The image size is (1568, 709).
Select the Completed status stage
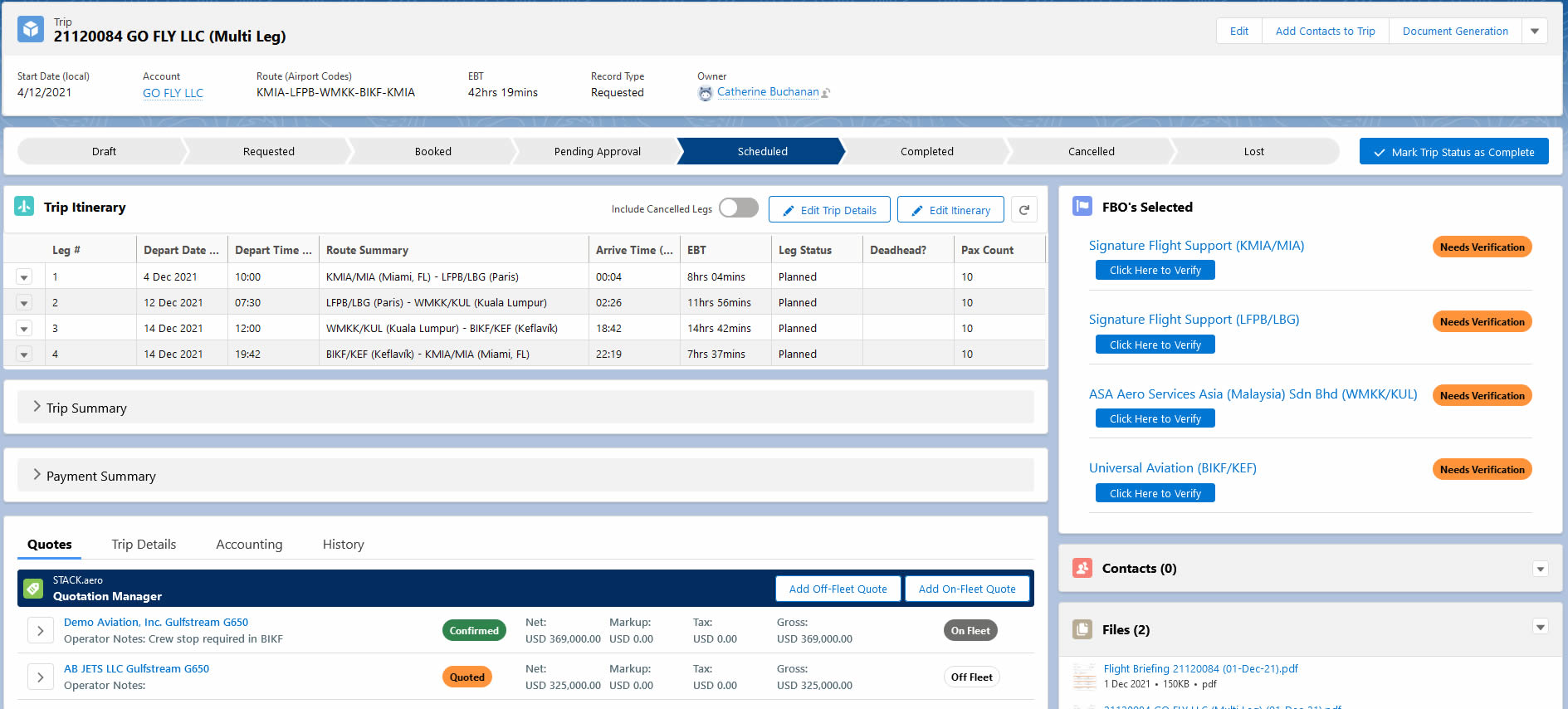tap(927, 151)
